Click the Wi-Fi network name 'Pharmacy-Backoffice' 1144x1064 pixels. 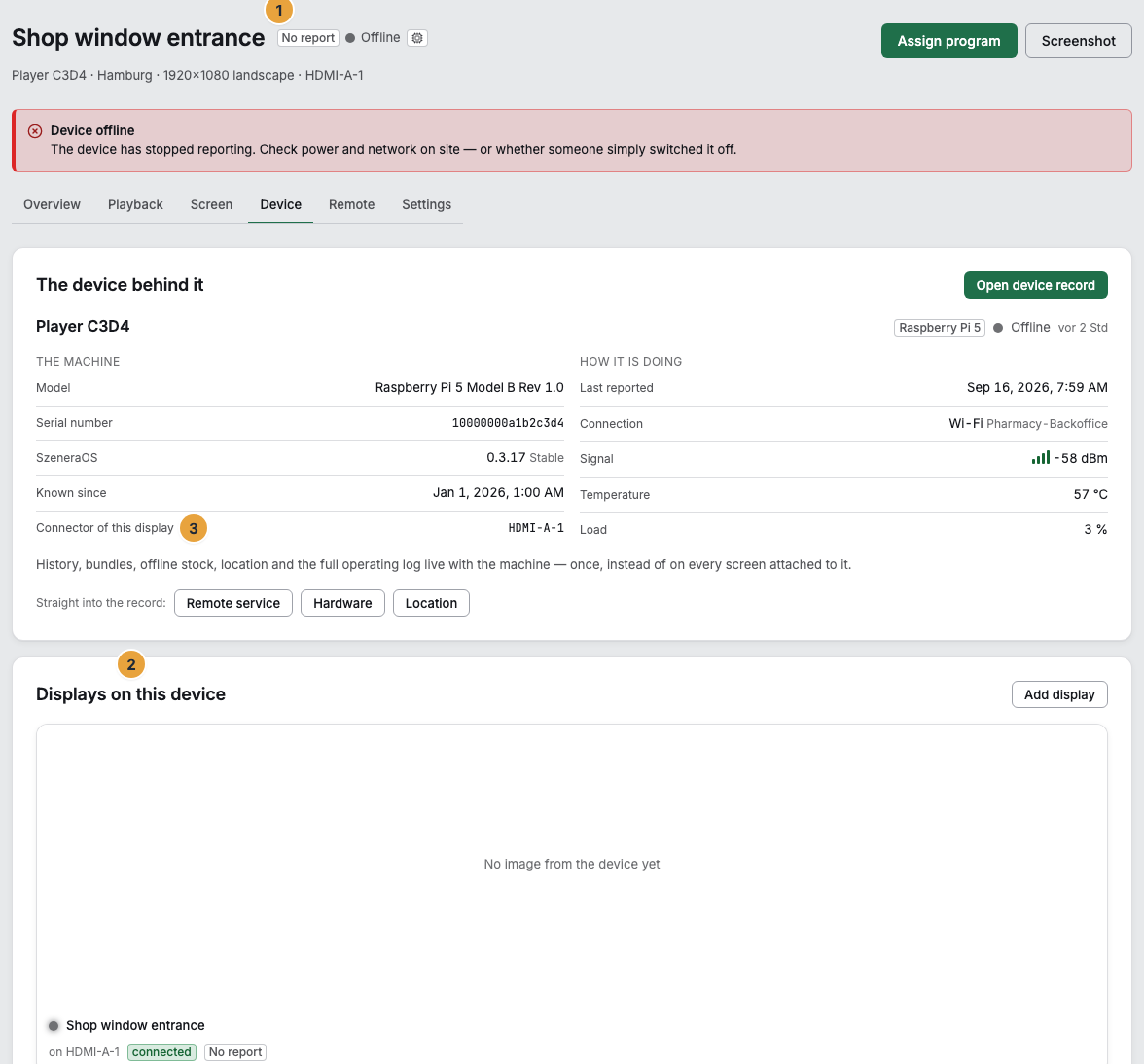[x=1047, y=424]
